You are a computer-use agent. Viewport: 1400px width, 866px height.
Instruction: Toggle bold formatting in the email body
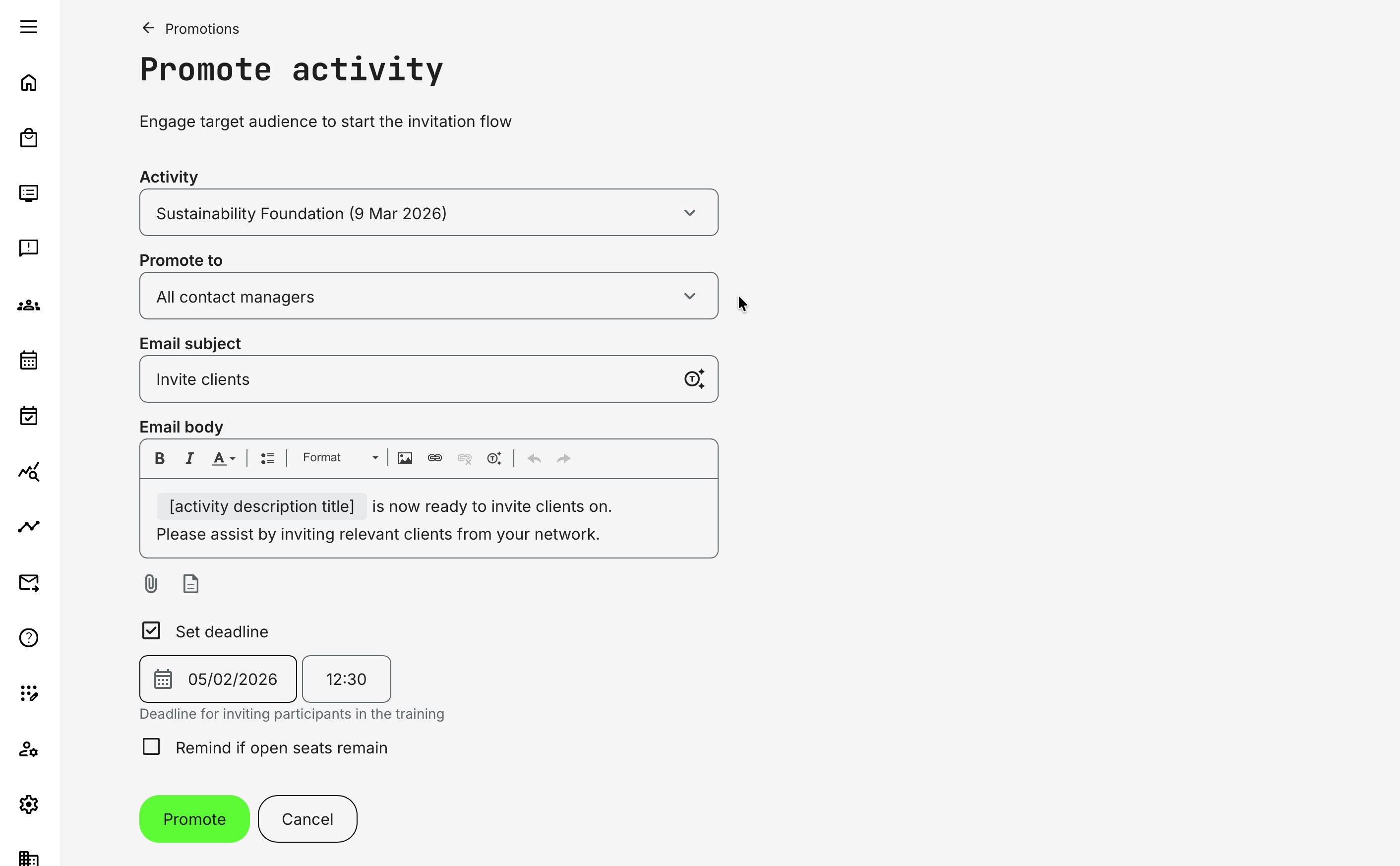tap(159, 458)
